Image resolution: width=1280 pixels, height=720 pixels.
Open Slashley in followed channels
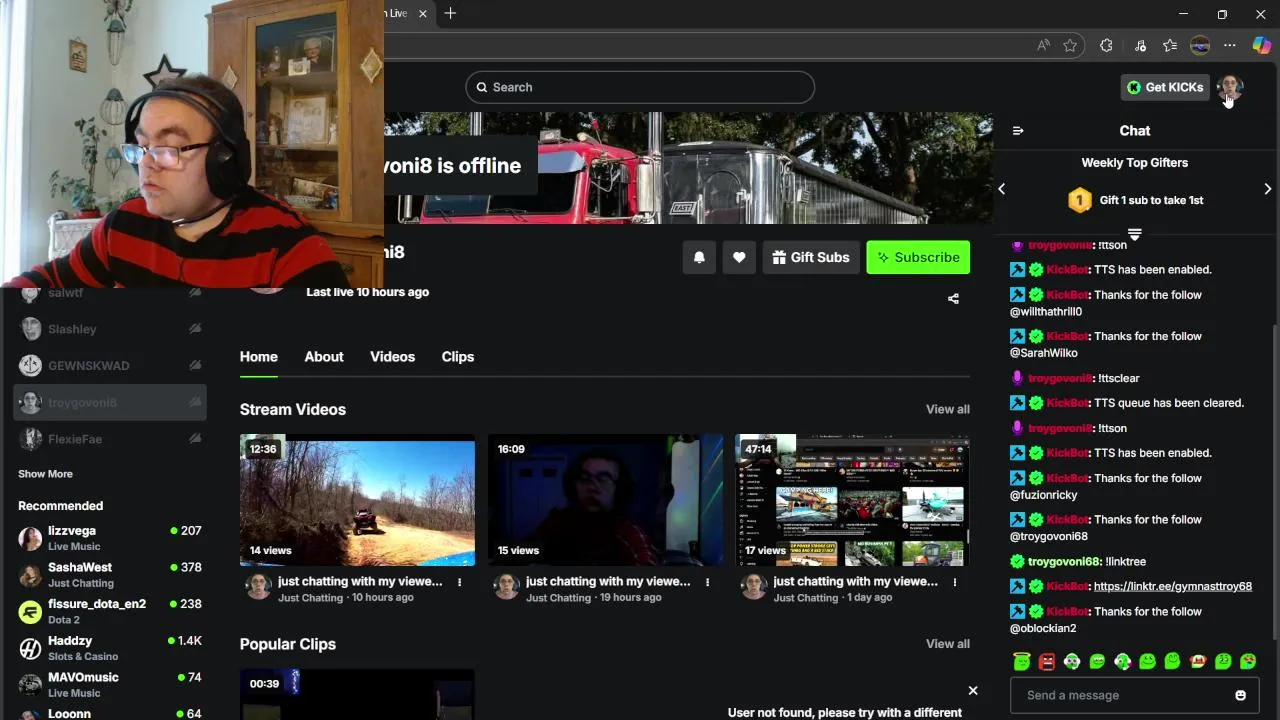click(x=110, y=329)
